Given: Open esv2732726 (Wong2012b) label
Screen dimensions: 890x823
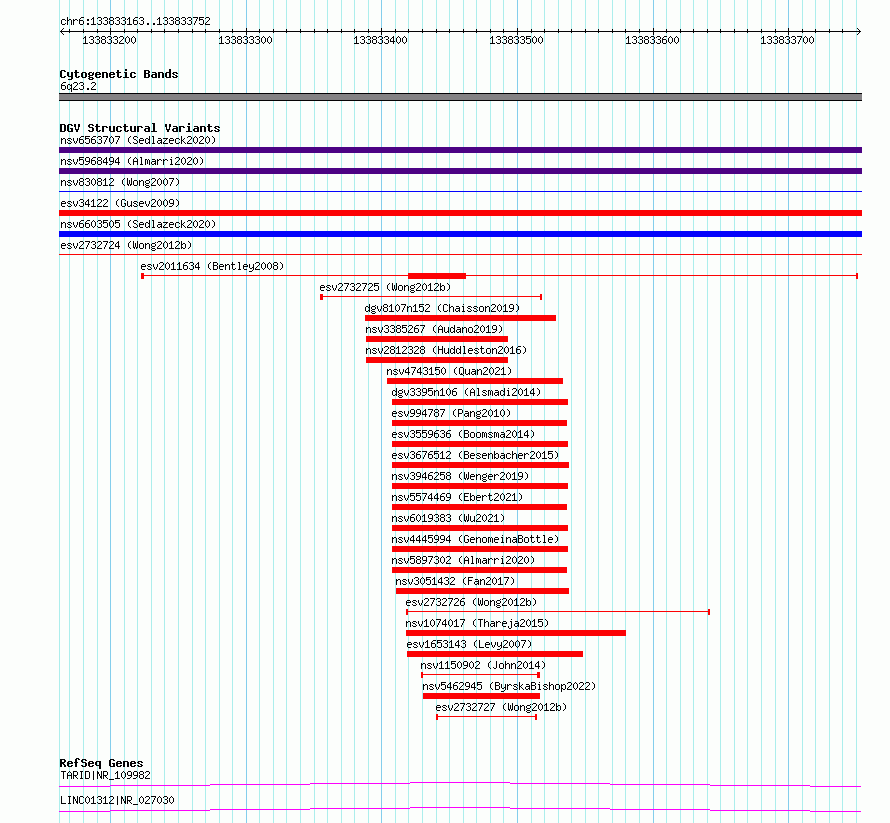Looking at the screenshot, I should point(471,602).
